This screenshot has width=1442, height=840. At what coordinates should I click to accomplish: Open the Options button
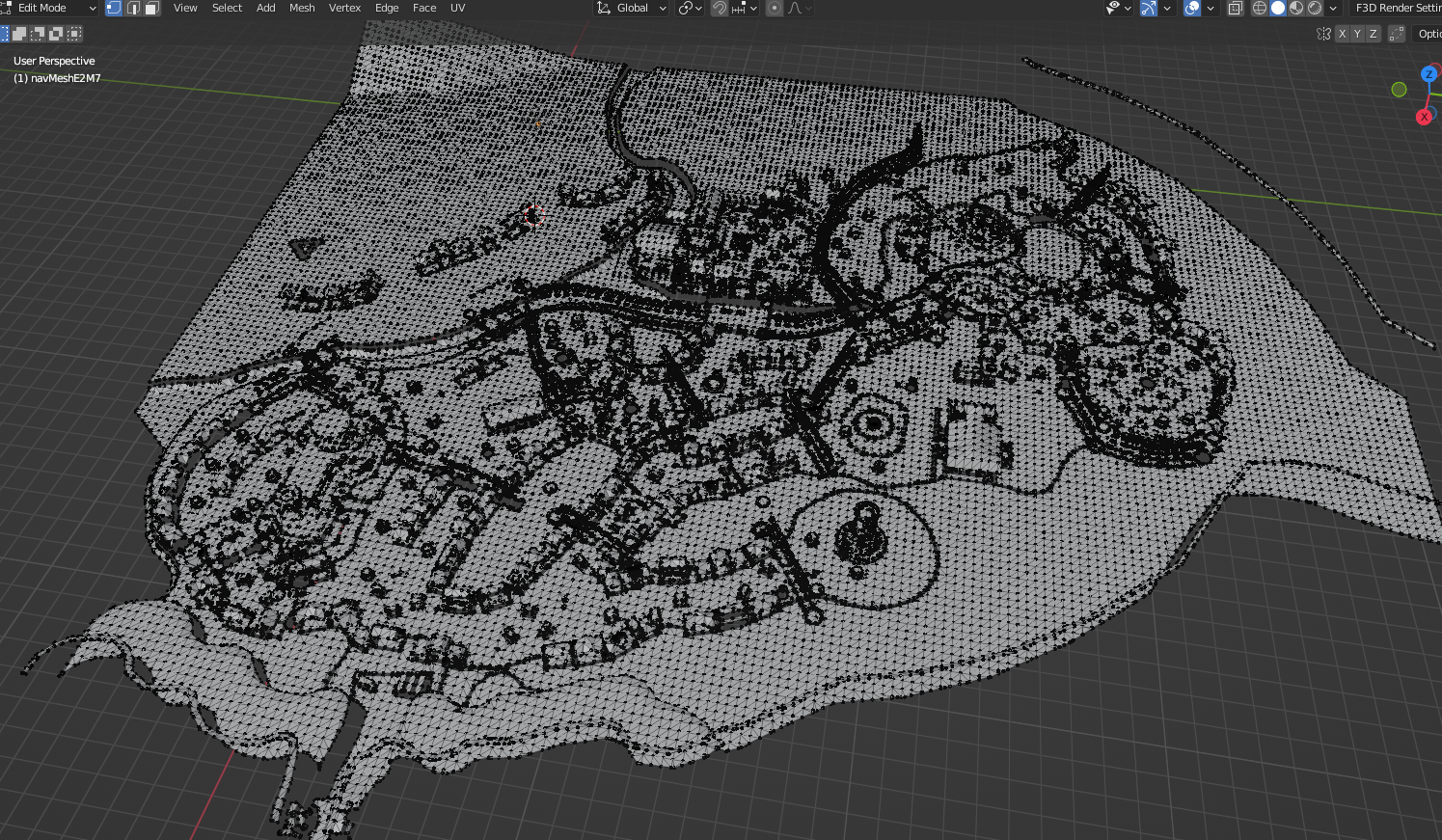[x=1428, y=34]
